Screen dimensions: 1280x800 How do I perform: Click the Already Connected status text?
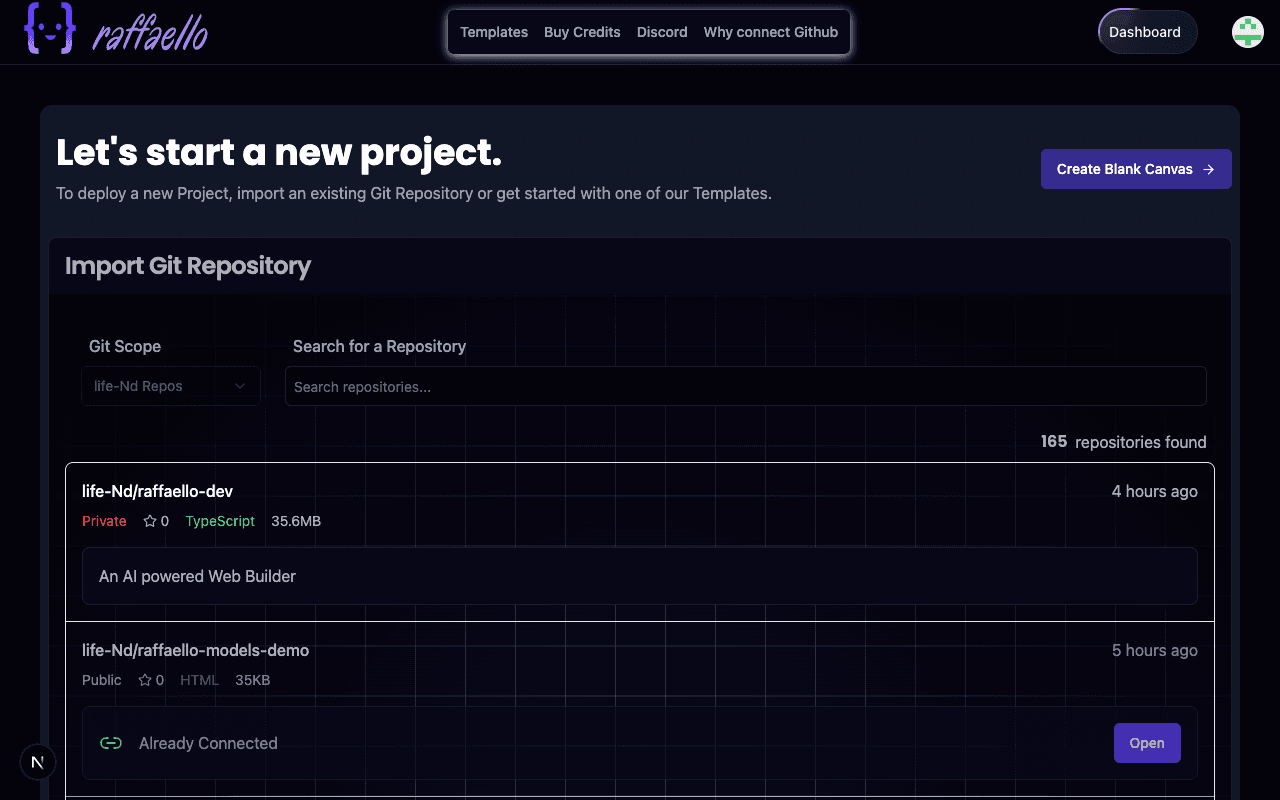tap(208, 743)
